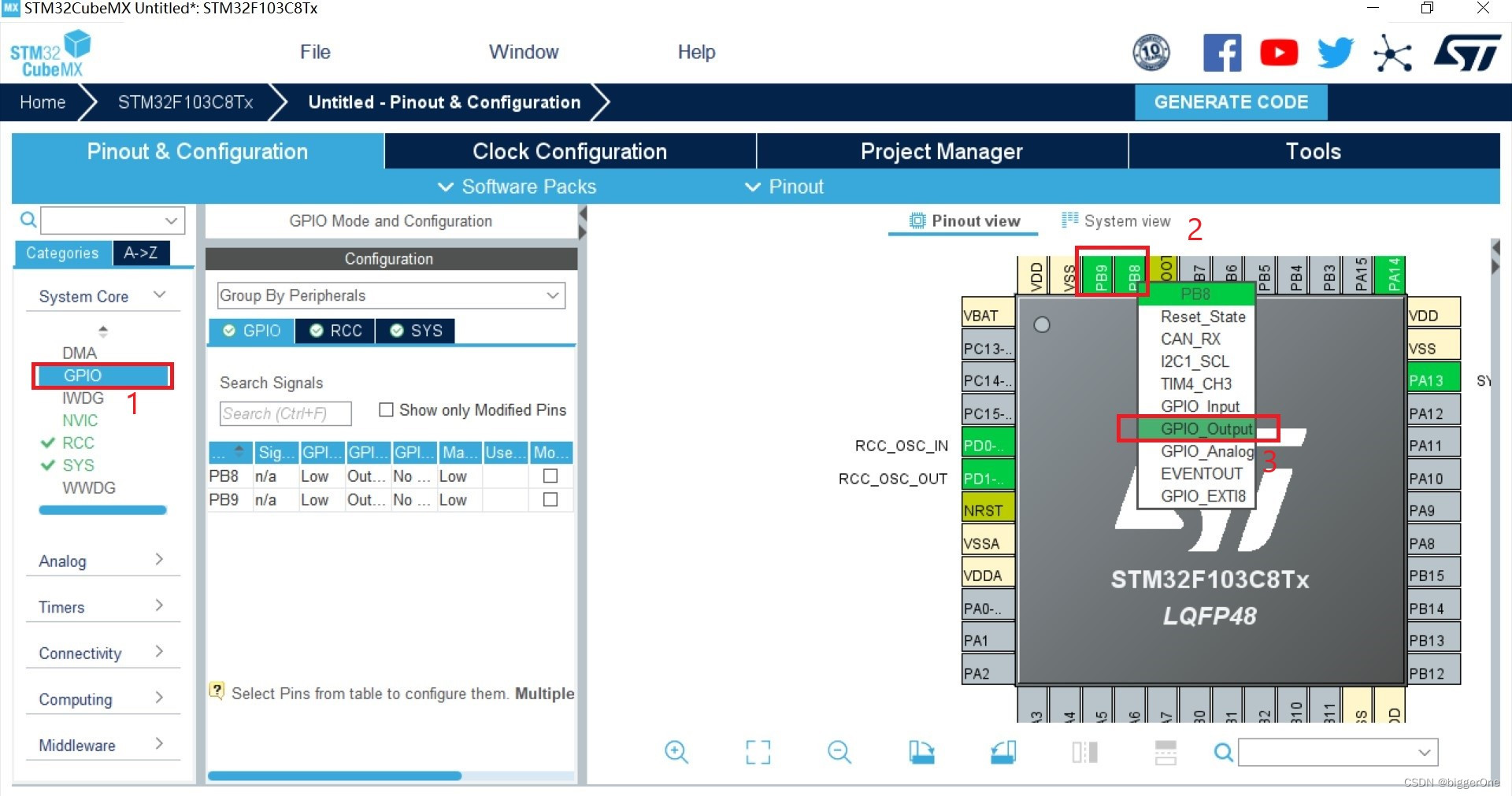Select the A->Z sorting tab
This screenshot has width=1512, height=796.
click(x=141, y=253)
